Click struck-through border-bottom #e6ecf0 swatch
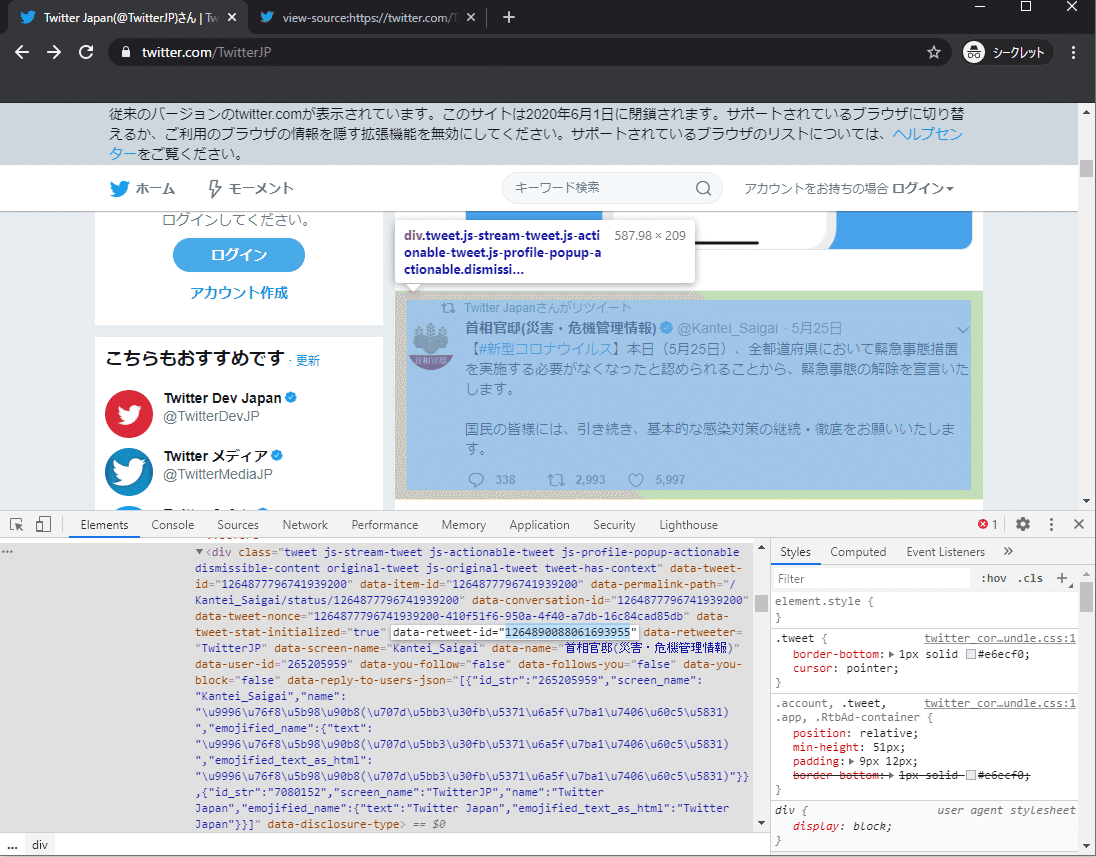 coord(970,775)
